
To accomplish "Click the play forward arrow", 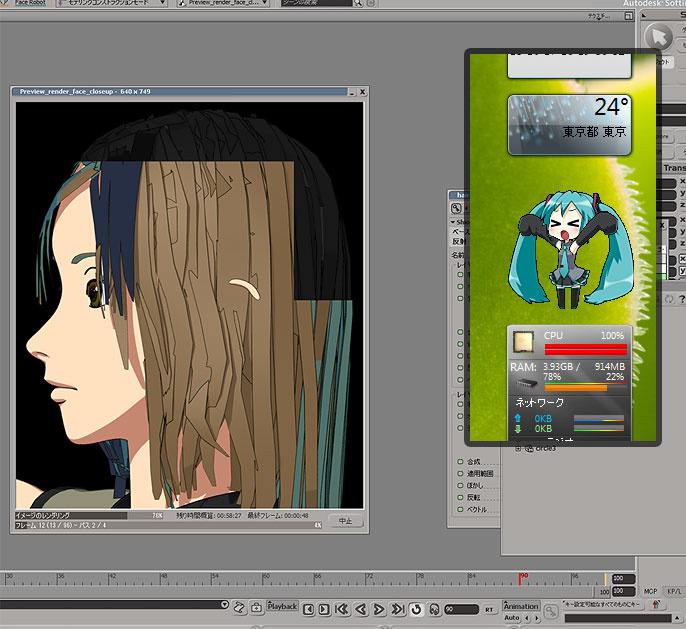I will [378, 609].
